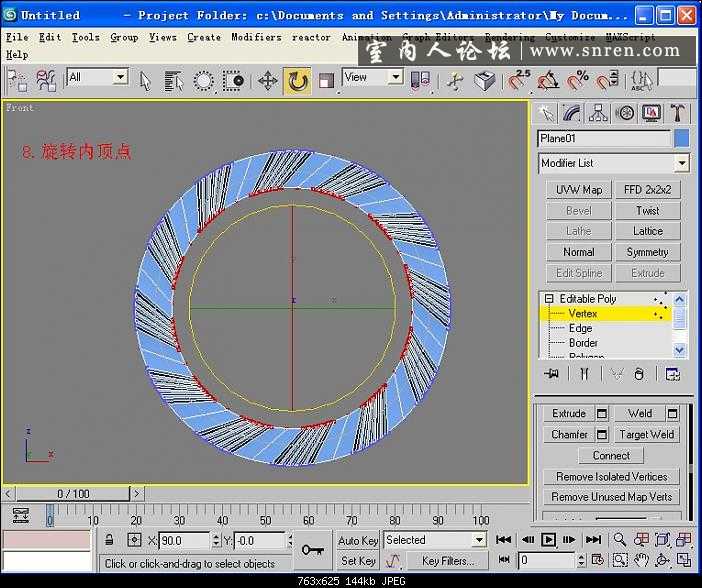
Task: Open the Hierarchy panel tab
Action: pyautogui.click(x=598, y=112)
